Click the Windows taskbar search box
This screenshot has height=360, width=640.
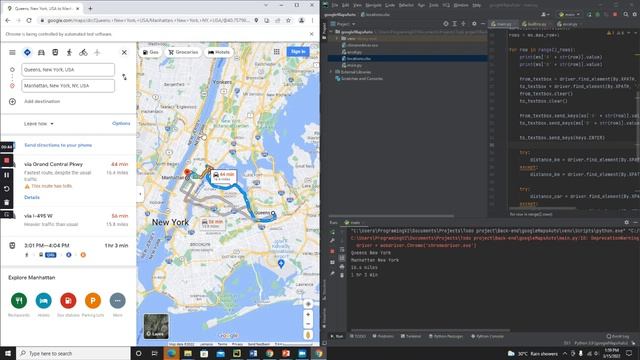point(73,353)
